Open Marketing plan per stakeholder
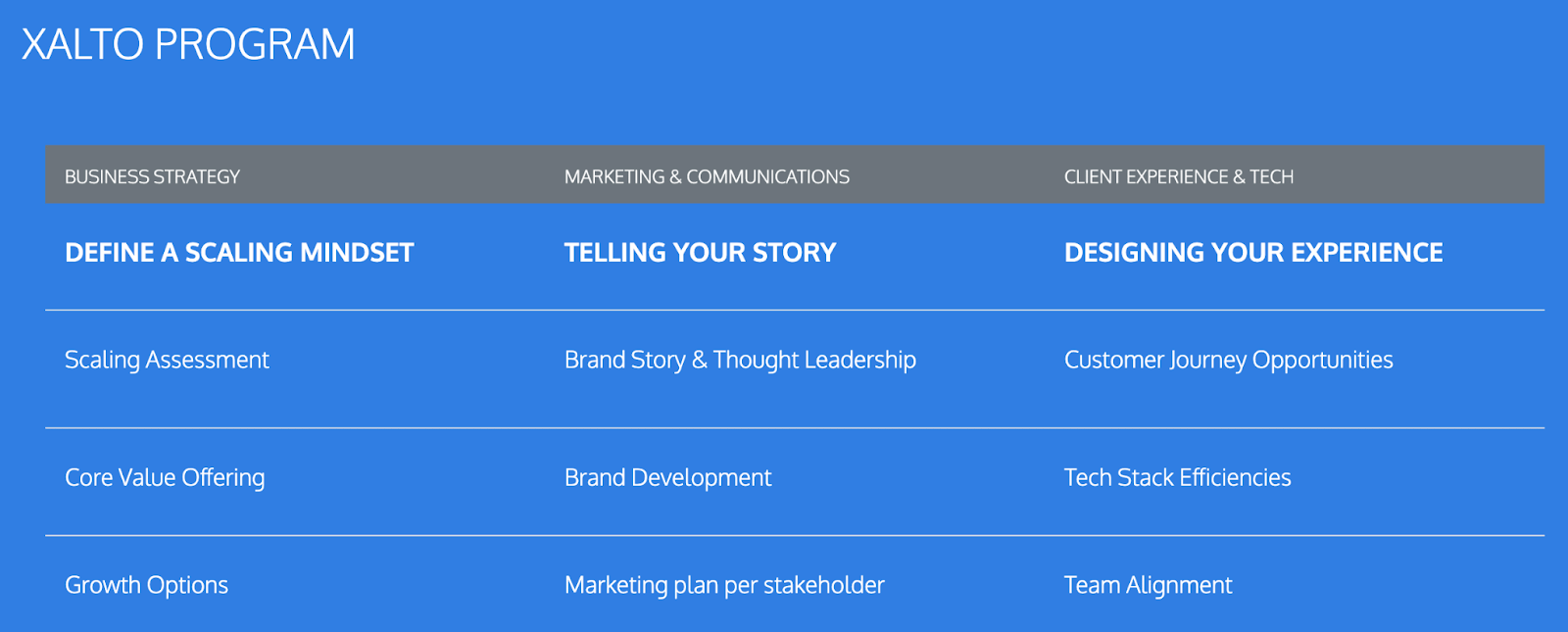The width and height of the screenshot is (1568, 632). (724, 586)
